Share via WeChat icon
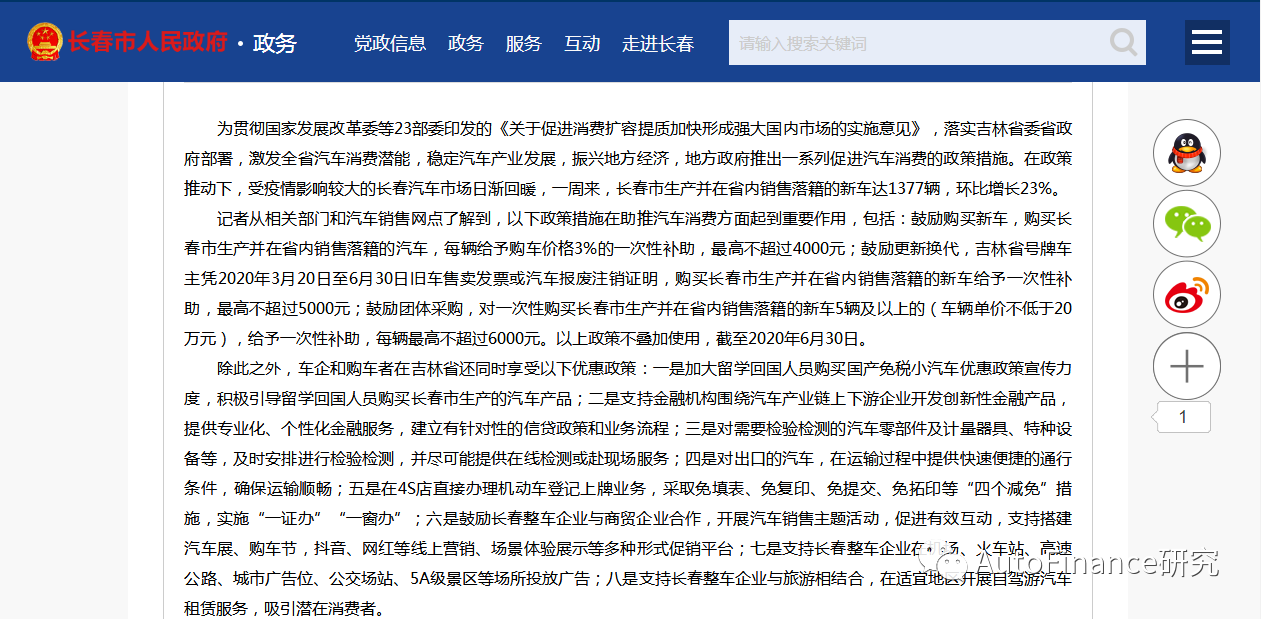The width and height of the screenshot is (1261, 619). (x=1187, y=224)
